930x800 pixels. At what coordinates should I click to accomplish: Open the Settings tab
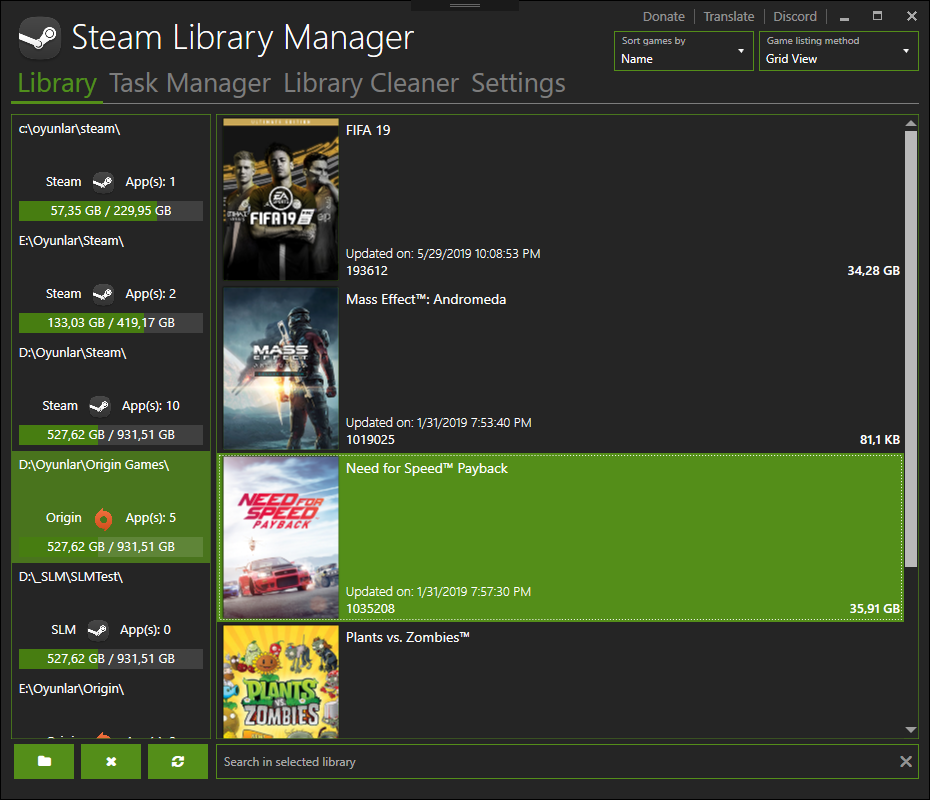pos(518,83)
